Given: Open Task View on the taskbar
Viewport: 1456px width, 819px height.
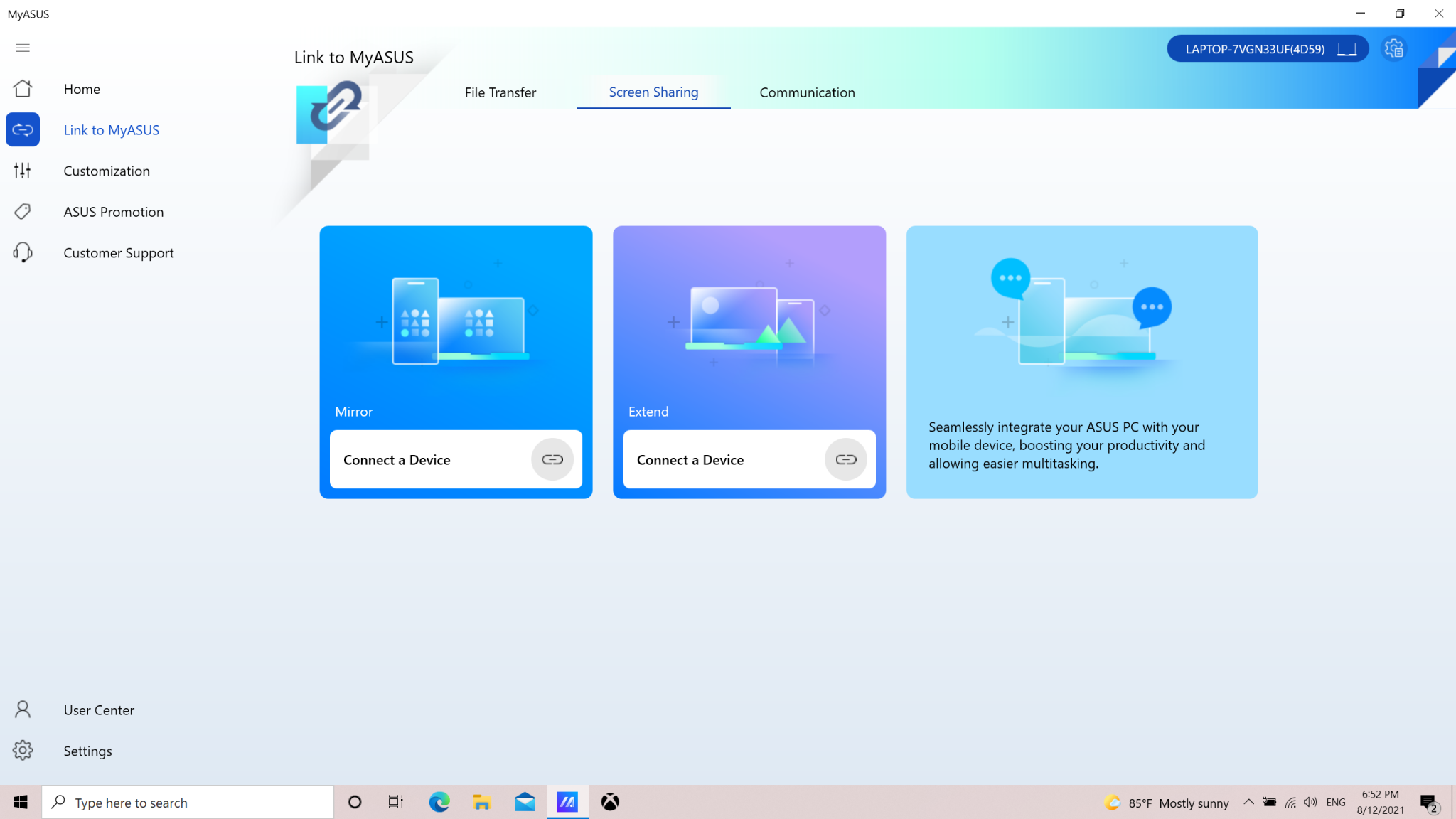Looking at the screenshot, I should click(x=396, y=802).
